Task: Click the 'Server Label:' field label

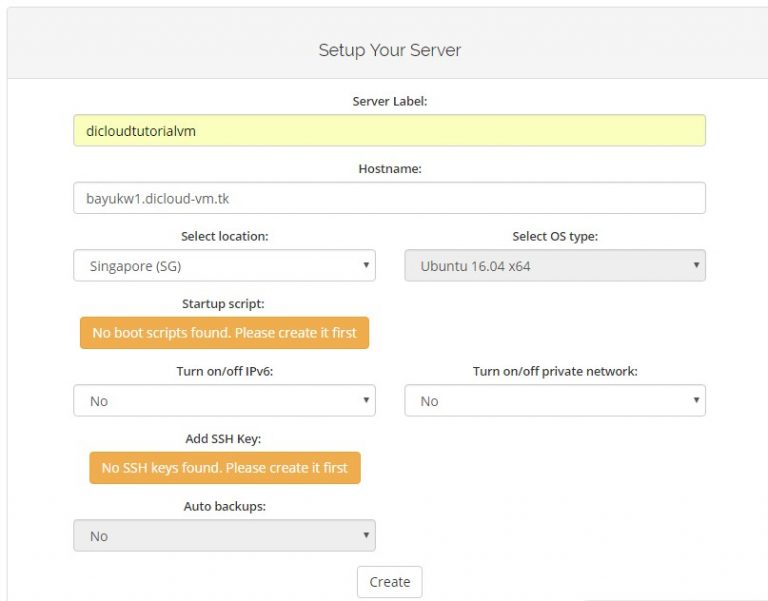Action: click(x=389, y=102)
